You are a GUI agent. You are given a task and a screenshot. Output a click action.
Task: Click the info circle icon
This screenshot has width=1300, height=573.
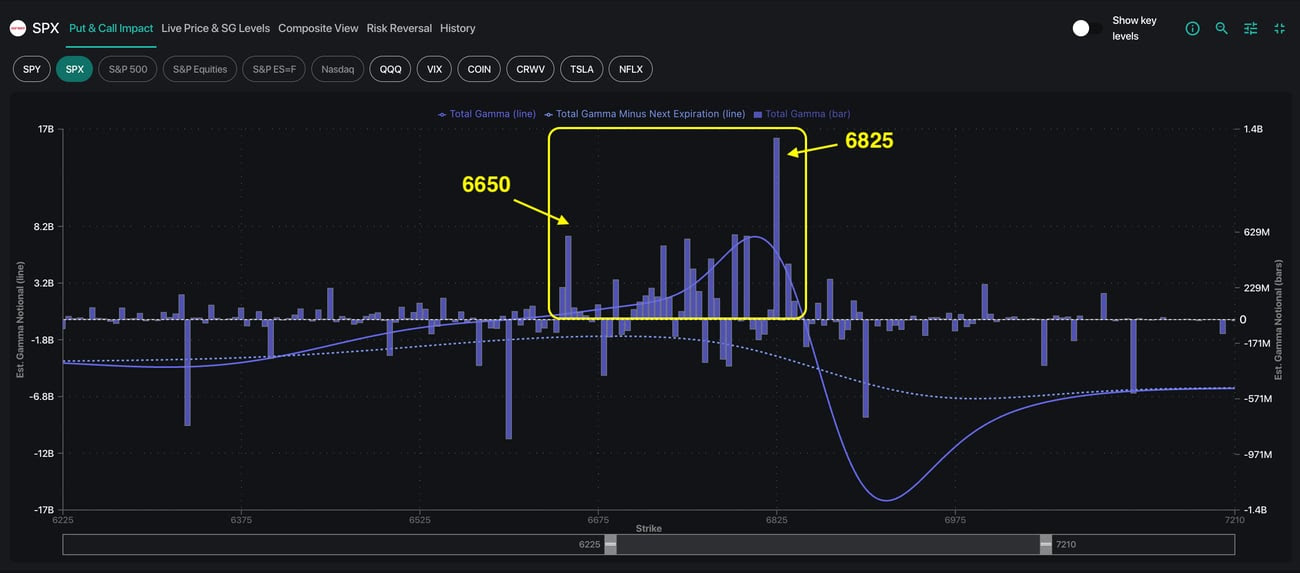pos(1192,29)
